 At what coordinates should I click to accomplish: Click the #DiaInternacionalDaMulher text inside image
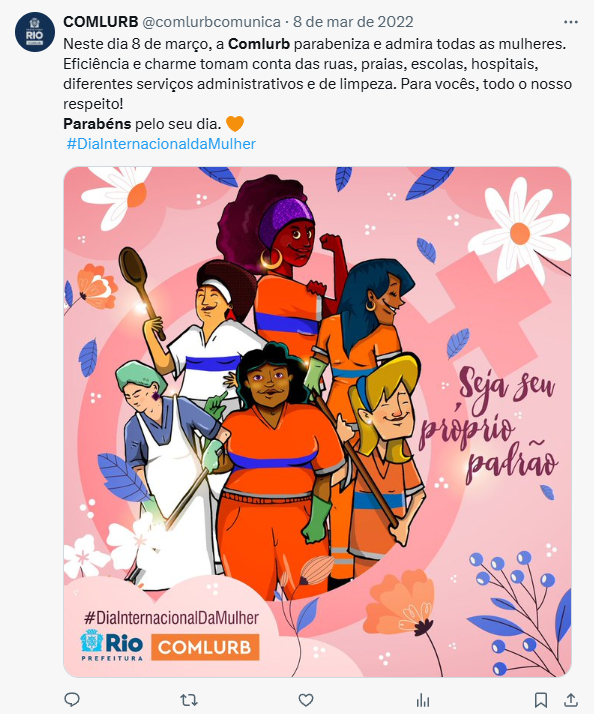point(171,617)
